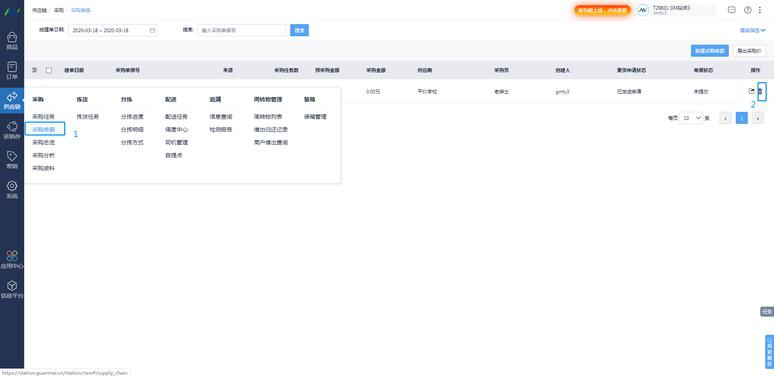
Task: Expand 高级筛选 advanced filter
Action: click(x=752, y=31)
